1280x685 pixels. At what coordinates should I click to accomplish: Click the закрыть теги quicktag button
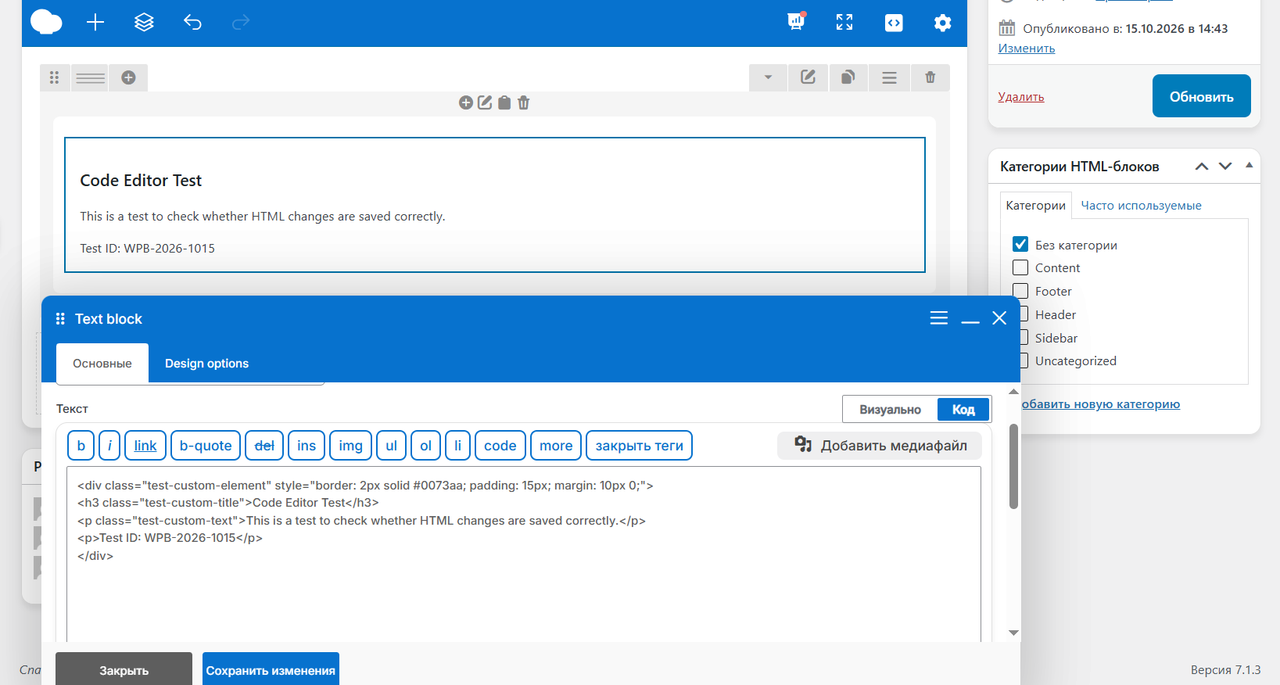[639, 445]
